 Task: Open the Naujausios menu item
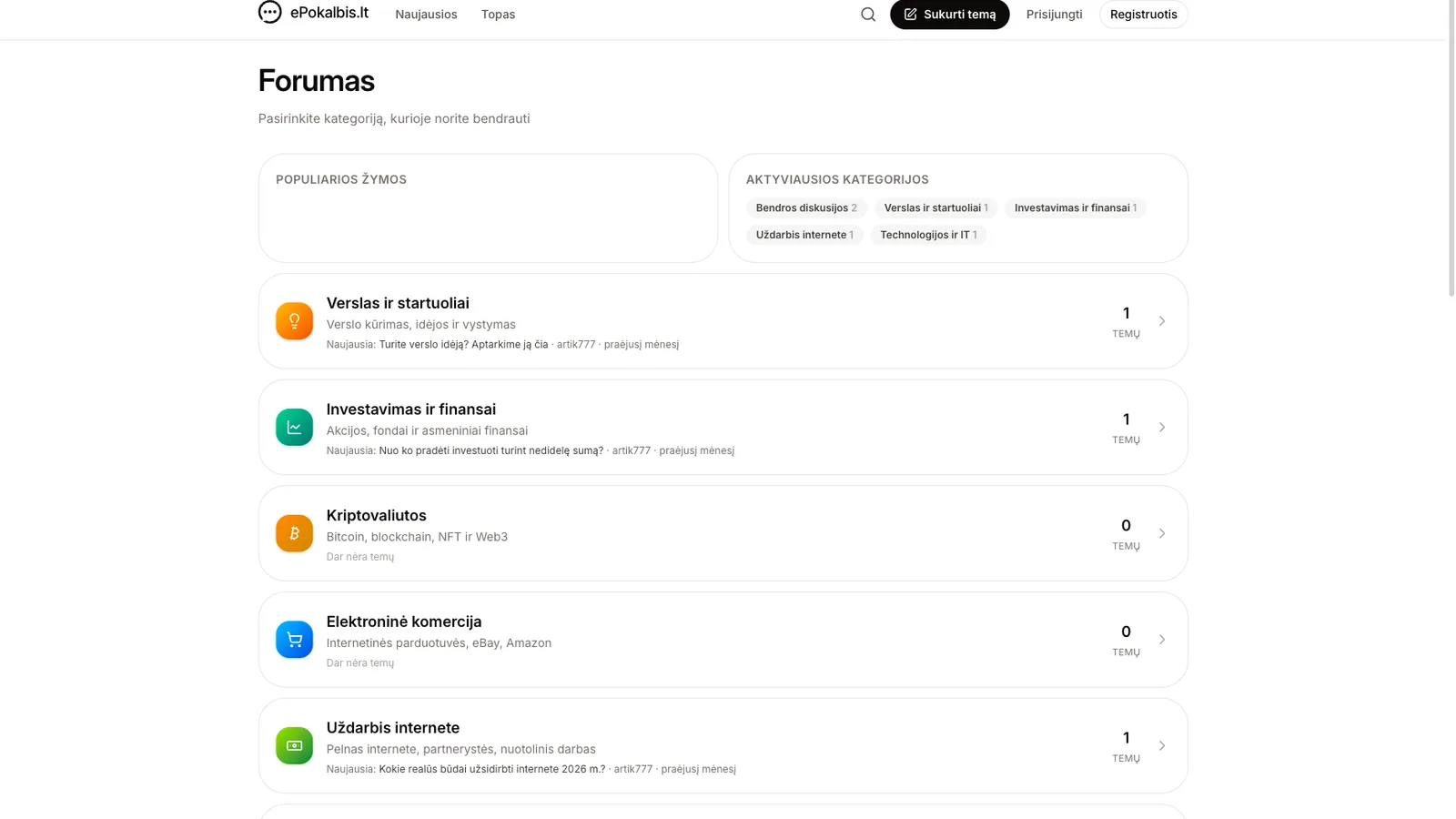click(x=426, y=15)
